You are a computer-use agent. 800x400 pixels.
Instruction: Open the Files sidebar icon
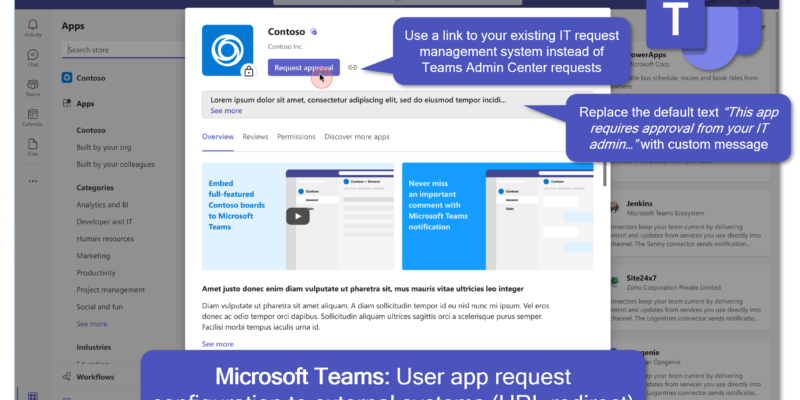(33, 147)
